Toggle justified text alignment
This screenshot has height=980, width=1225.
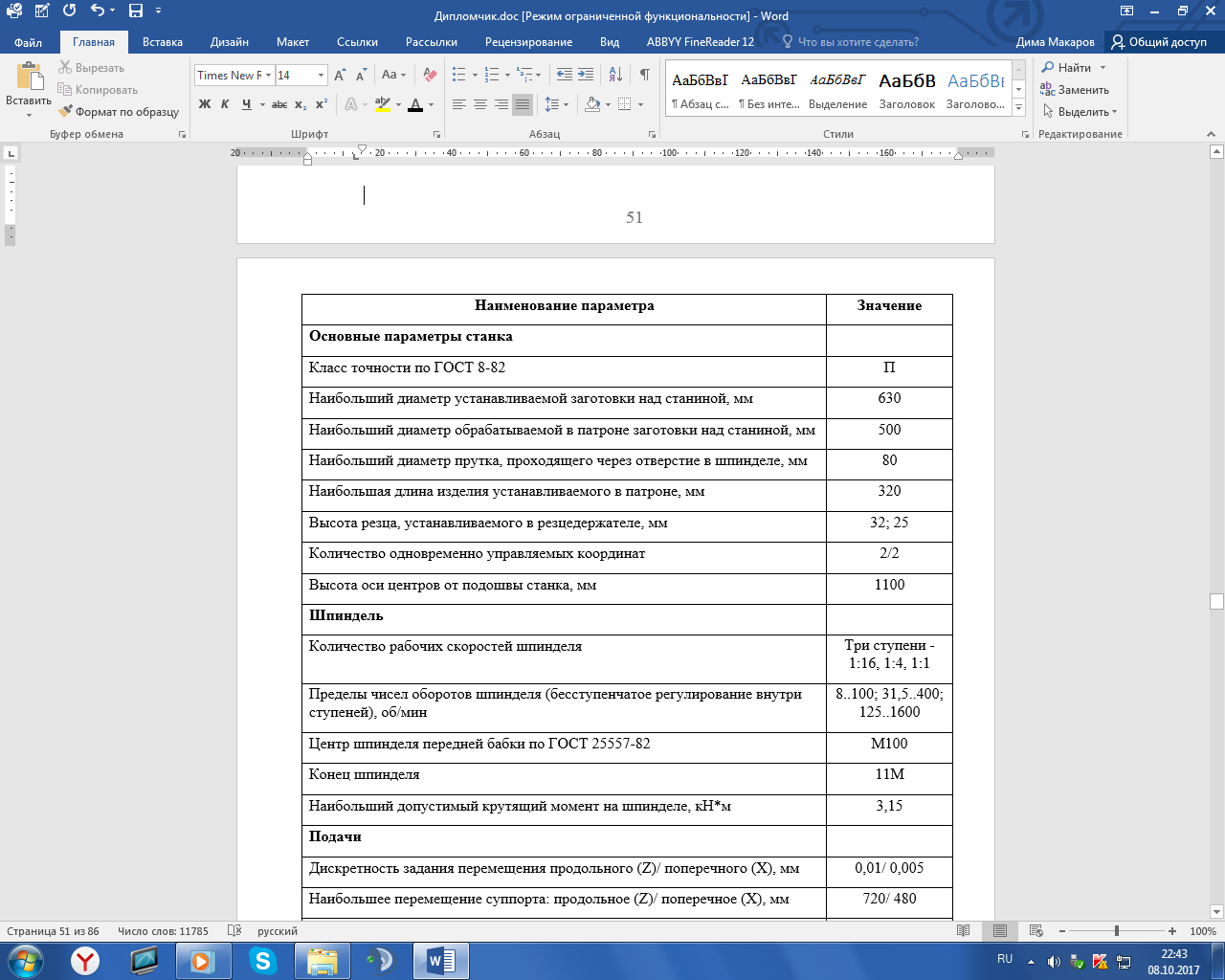point(523,104)
